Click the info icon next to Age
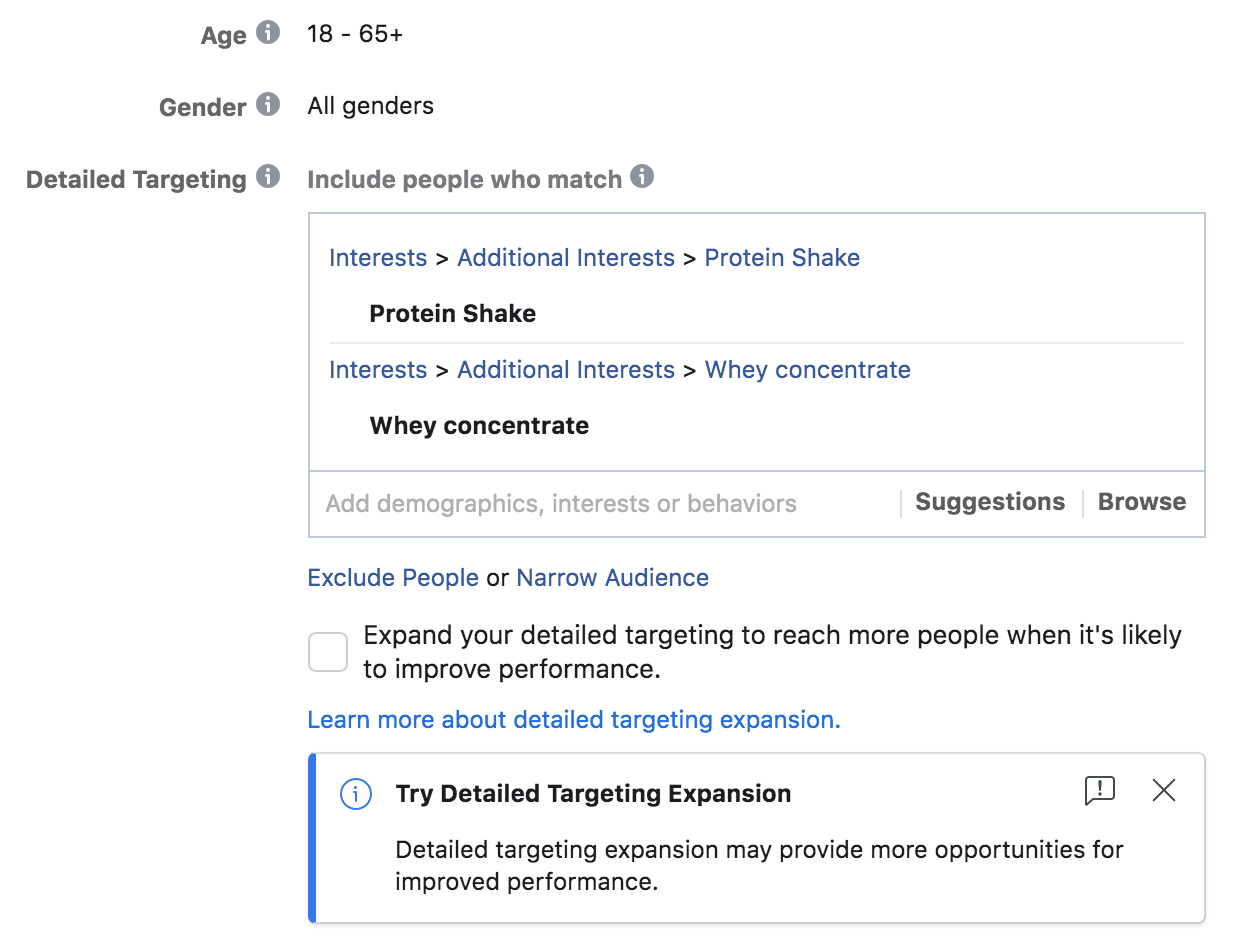The image size is (1234, 950). pyautogui.click(x=267, y=33)
